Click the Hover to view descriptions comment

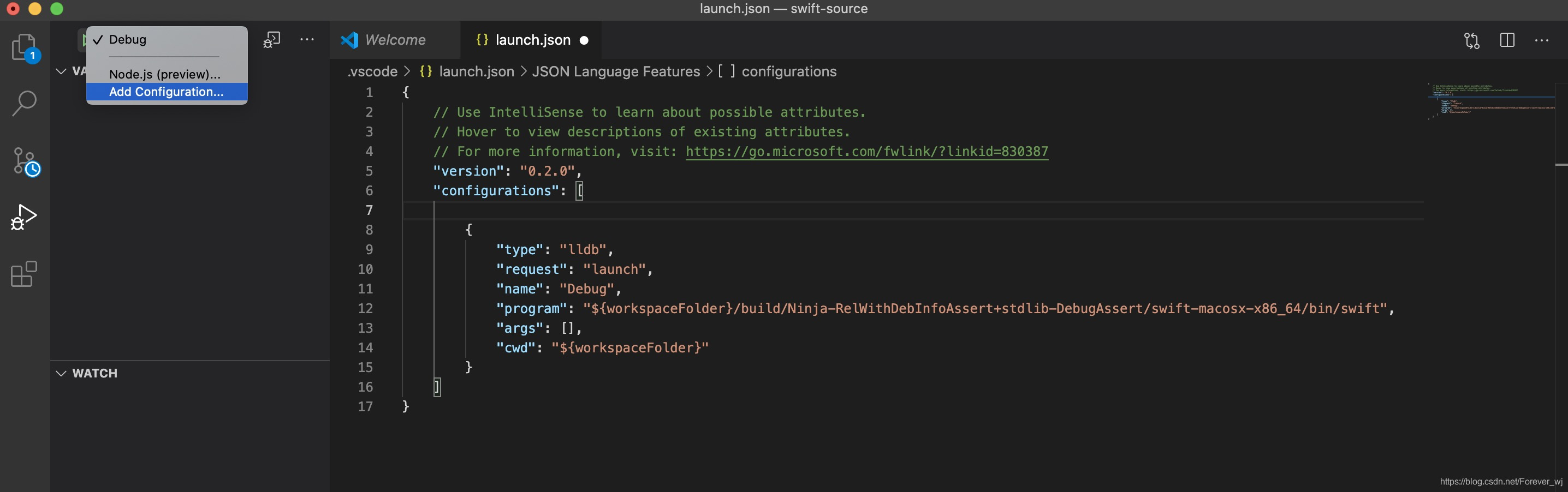pos(642,132)
